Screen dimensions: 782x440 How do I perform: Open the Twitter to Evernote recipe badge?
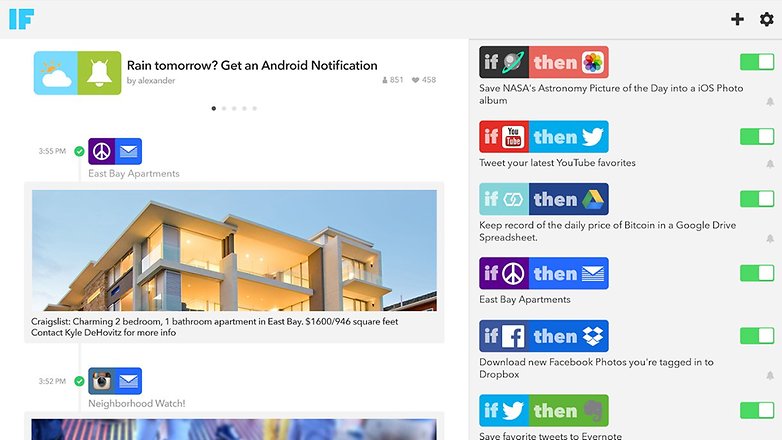point(544,410)
